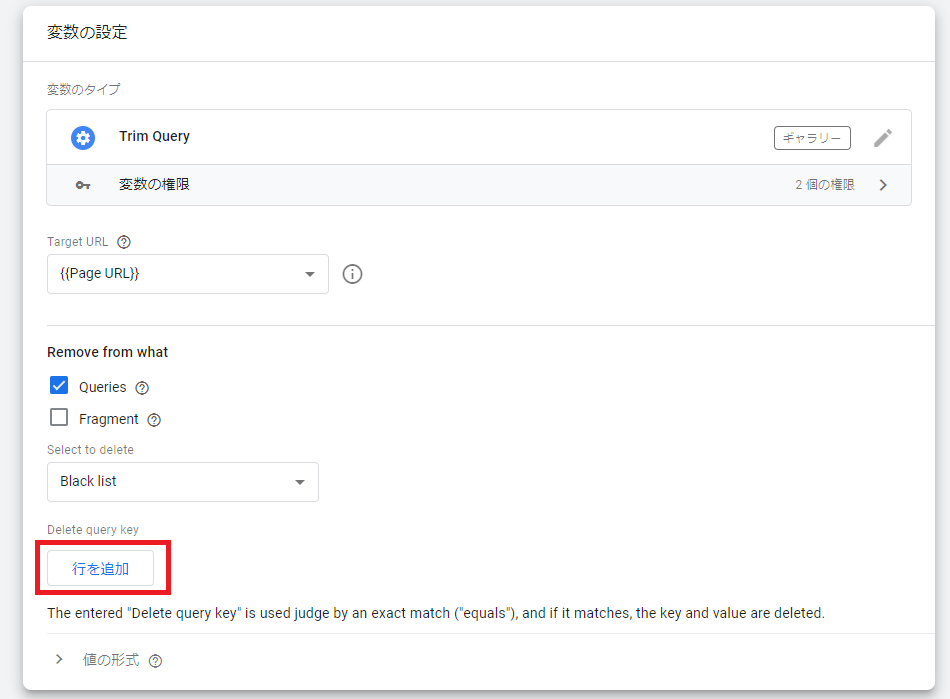Click the pencil edit icon for variable type

click(882, 138)
